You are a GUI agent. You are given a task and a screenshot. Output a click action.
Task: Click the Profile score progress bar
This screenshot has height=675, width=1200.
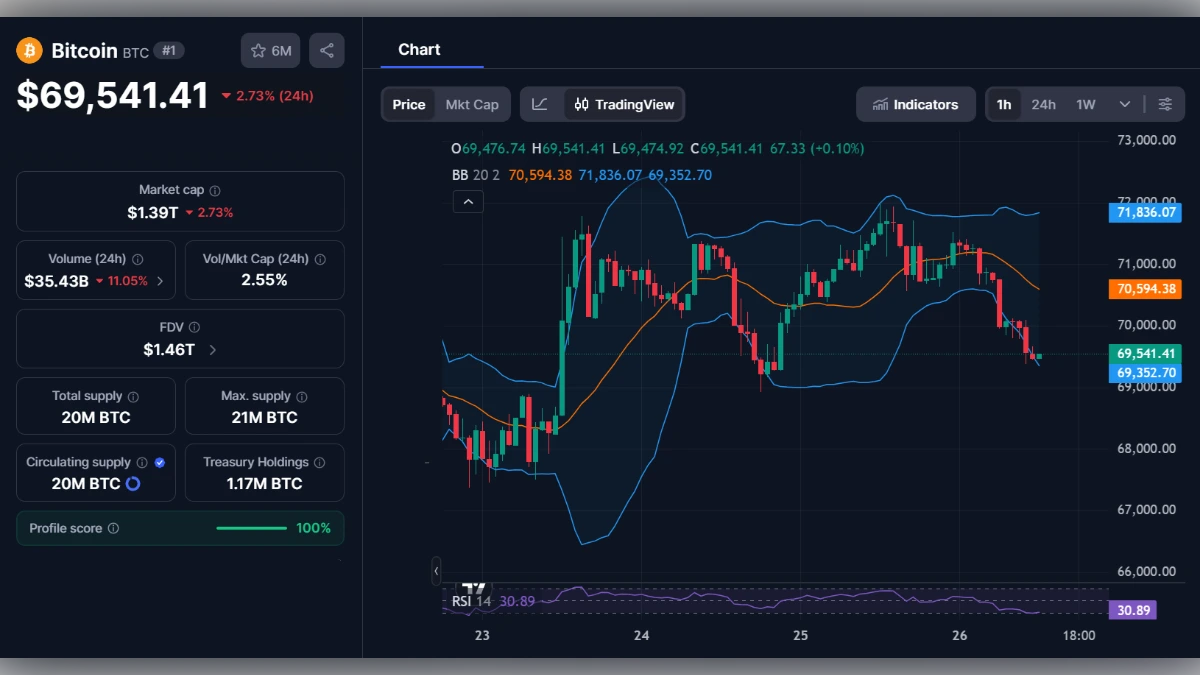pos(251,527)
